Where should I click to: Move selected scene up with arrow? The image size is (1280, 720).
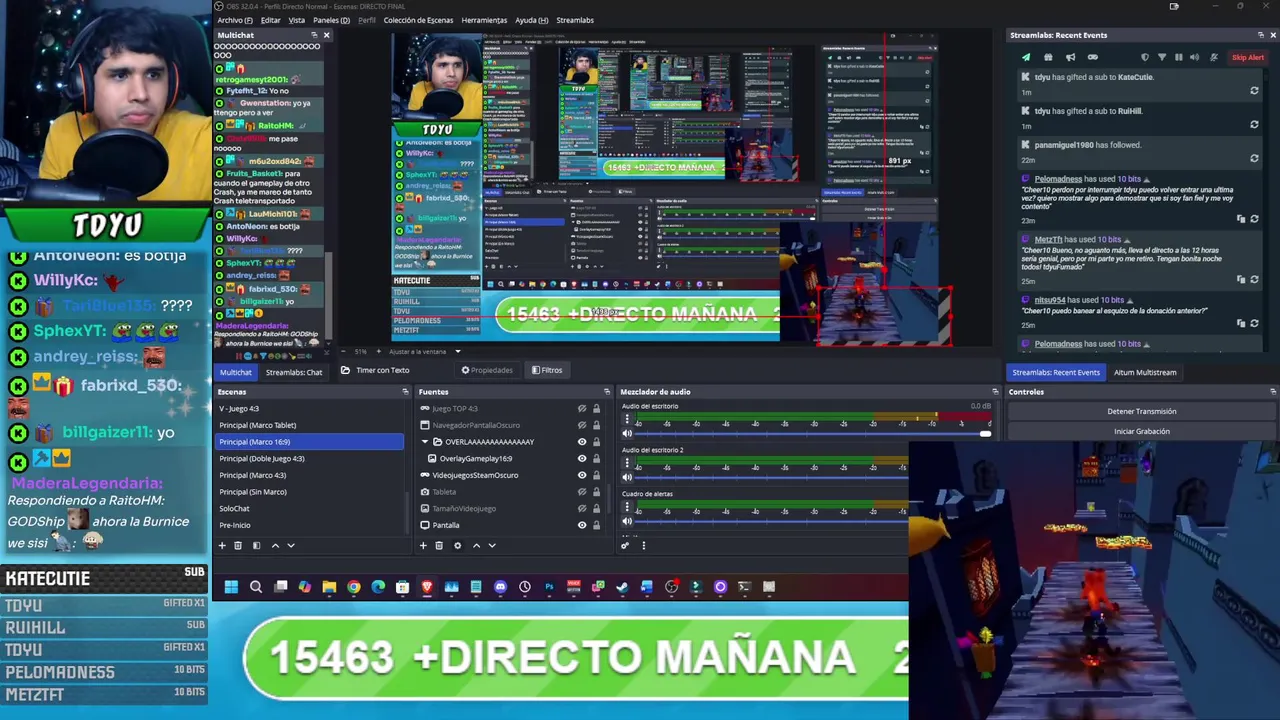pyautogui.click(x=275, y=545)
